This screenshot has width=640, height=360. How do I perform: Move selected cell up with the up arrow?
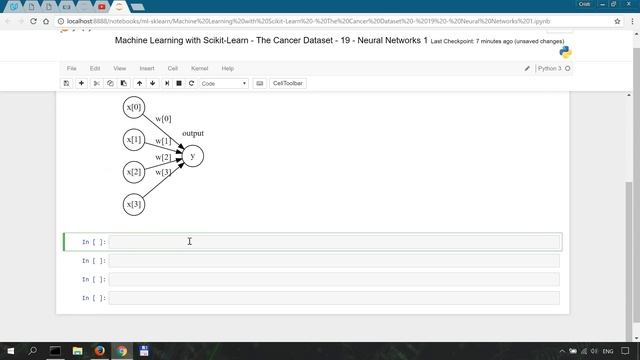pyautogui.click(x=139, y=83)
